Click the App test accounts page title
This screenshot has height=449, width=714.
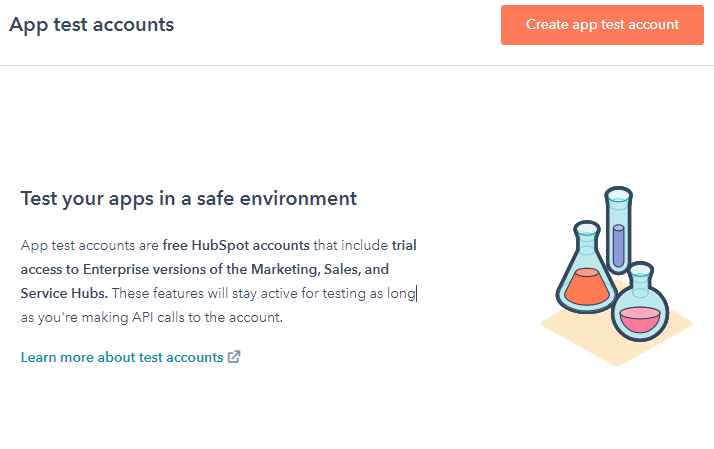coord(92,25)
